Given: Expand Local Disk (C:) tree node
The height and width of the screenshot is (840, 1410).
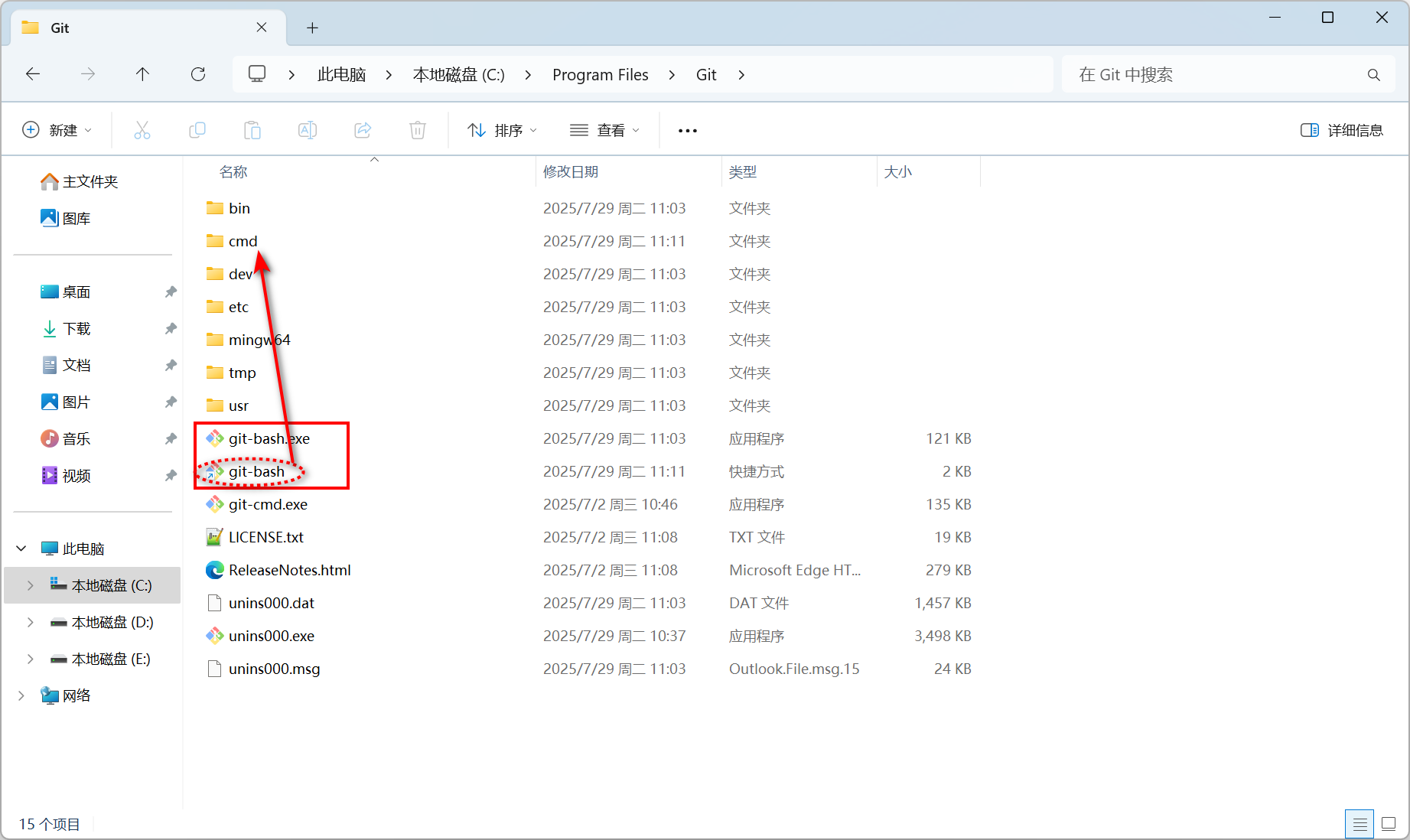Looking at the screenshot, I should [x=31, y=585].
